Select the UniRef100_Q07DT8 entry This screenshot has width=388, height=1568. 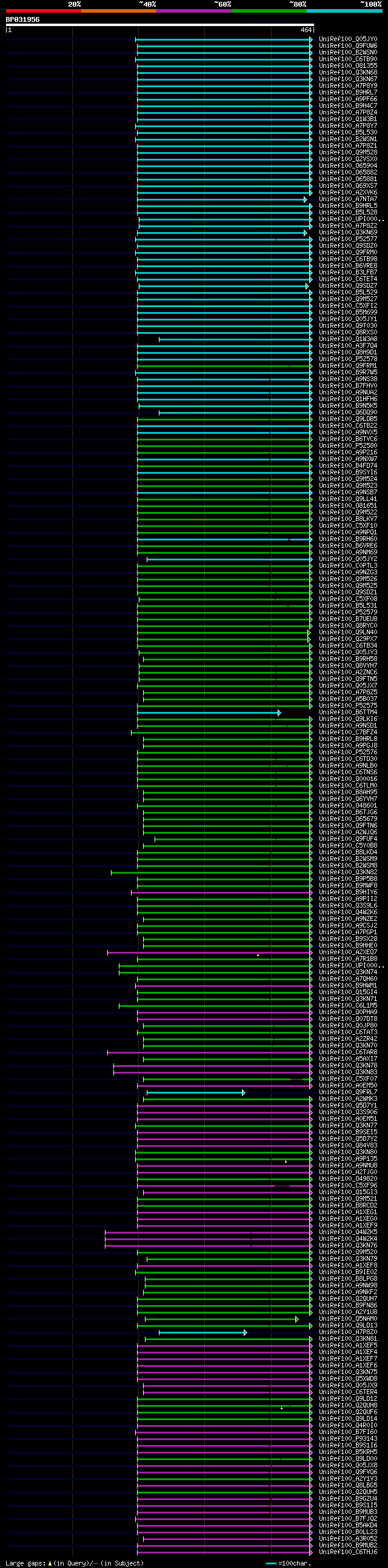pyautogui.click(x=348, y=1019)
